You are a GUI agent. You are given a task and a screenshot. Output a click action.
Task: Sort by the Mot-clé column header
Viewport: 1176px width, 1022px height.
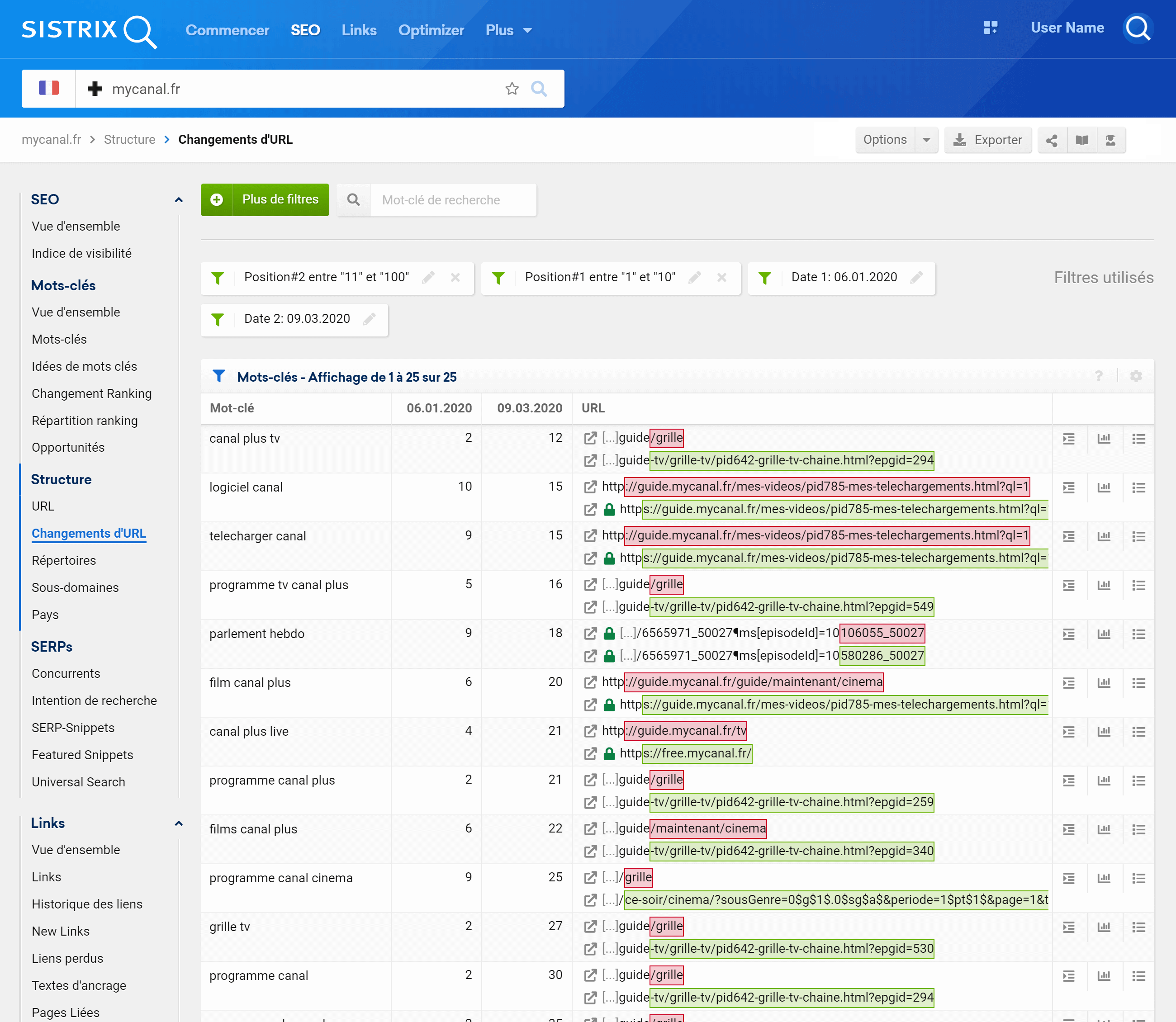coord(232,408)
